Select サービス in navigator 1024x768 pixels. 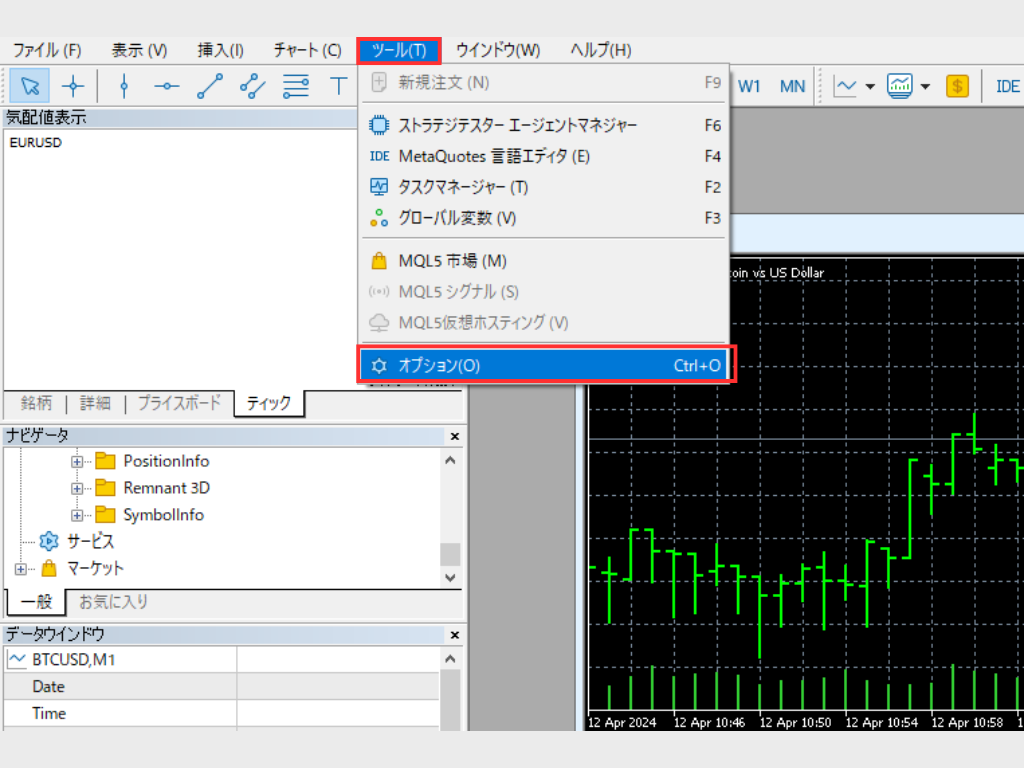[x=90, y=541]
